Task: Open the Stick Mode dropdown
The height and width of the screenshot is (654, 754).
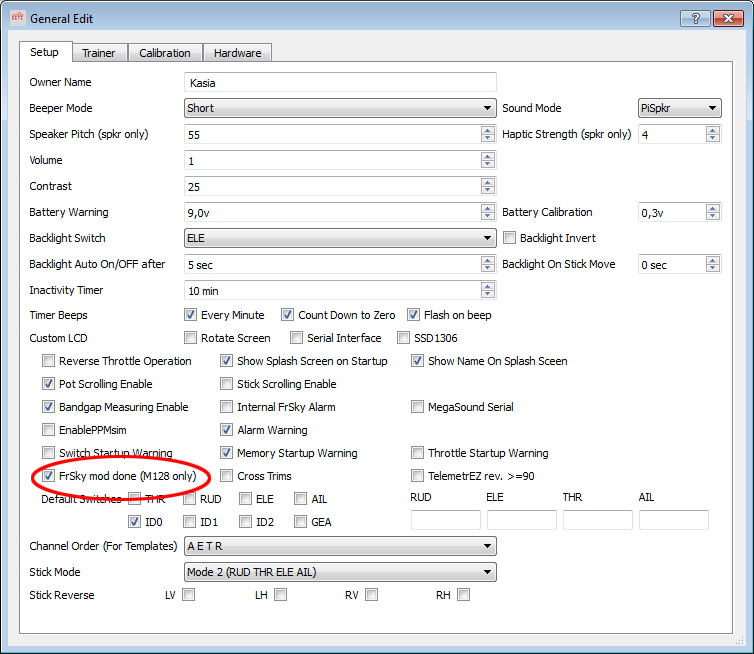Action: coord(340,572)
